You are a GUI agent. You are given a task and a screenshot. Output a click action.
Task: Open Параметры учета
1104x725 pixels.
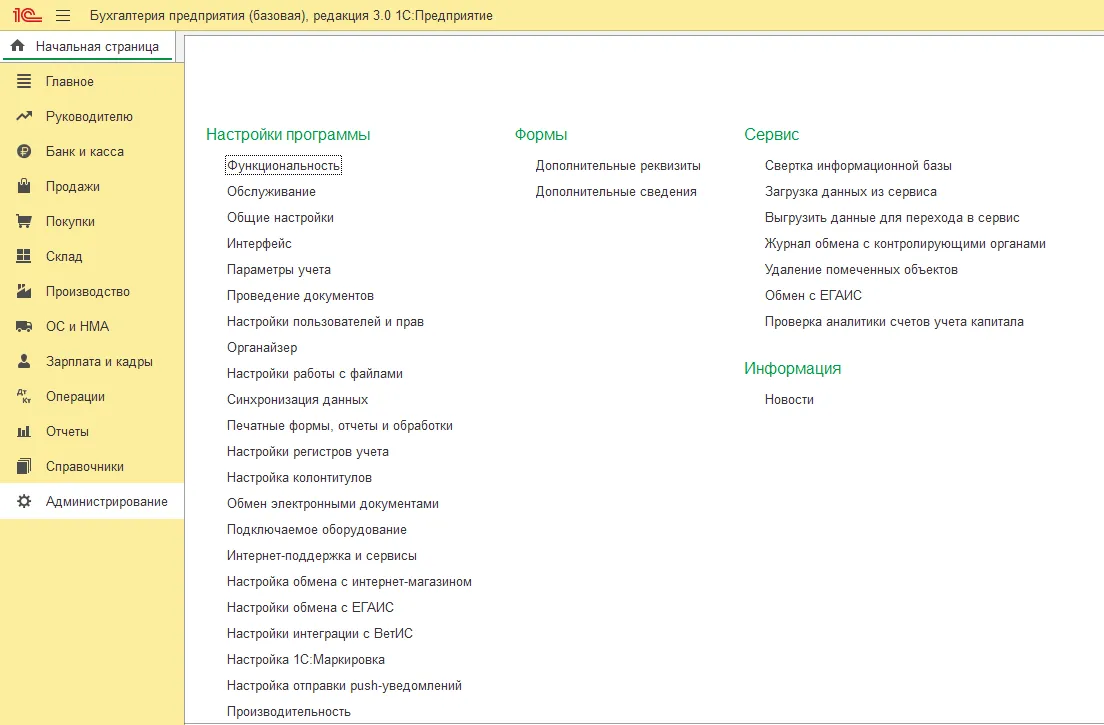(279, 270)
